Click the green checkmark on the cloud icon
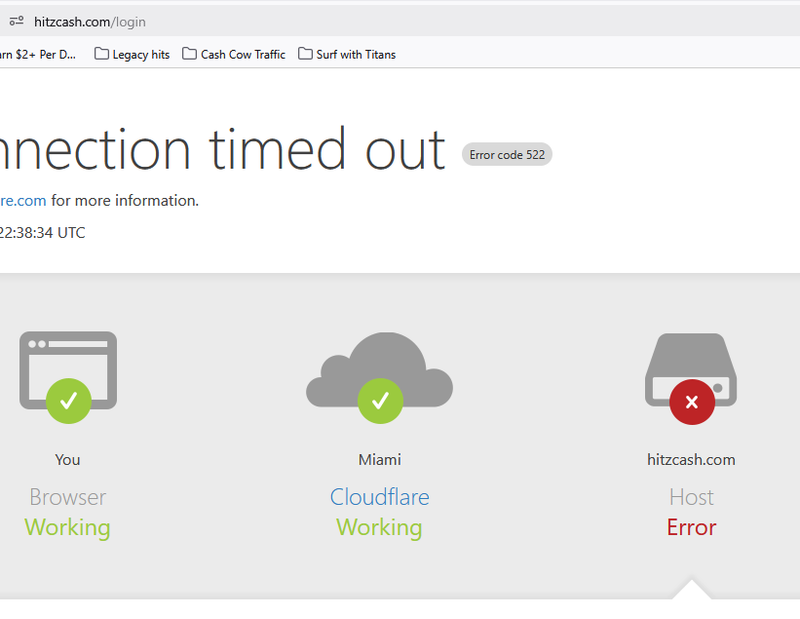This screenshot has height=619, width=800. pos(380,401)
